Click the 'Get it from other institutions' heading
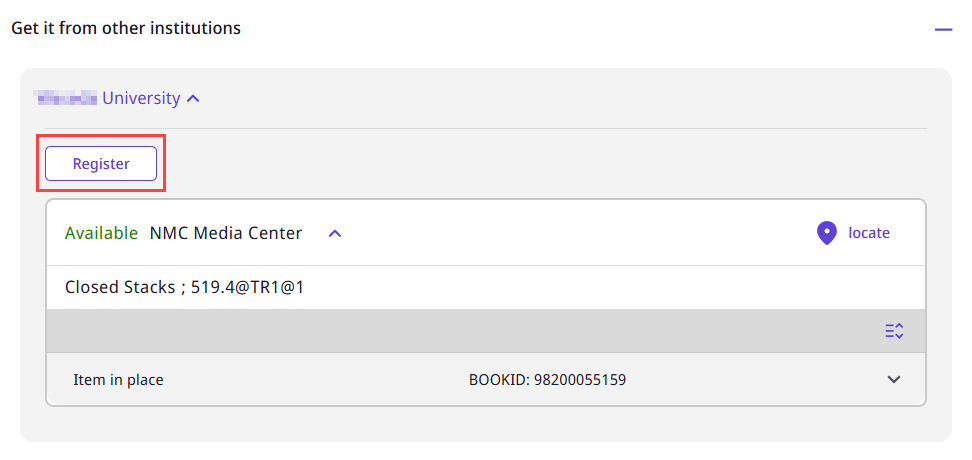Viewport: 972px width, 460px height. (x=126, y=28)
